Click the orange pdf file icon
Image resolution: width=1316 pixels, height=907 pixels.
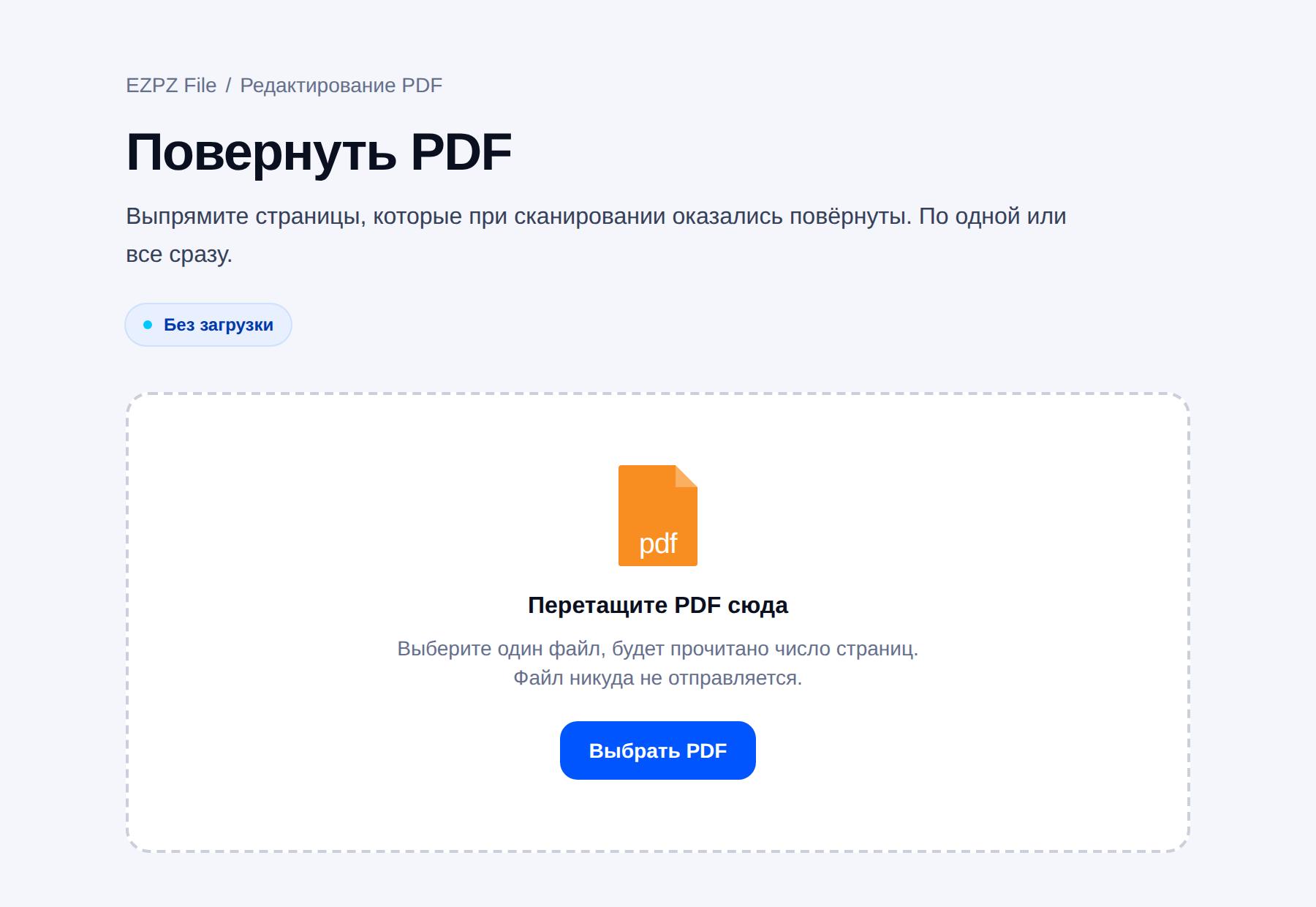[658, 516]
